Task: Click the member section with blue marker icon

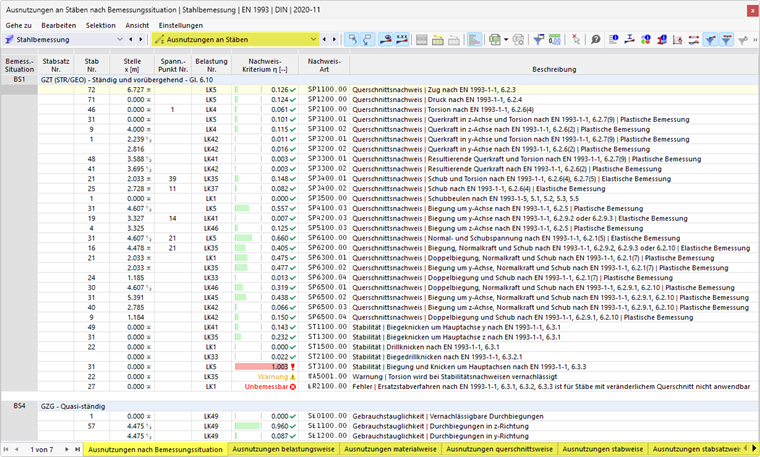Action: [630, 40]
